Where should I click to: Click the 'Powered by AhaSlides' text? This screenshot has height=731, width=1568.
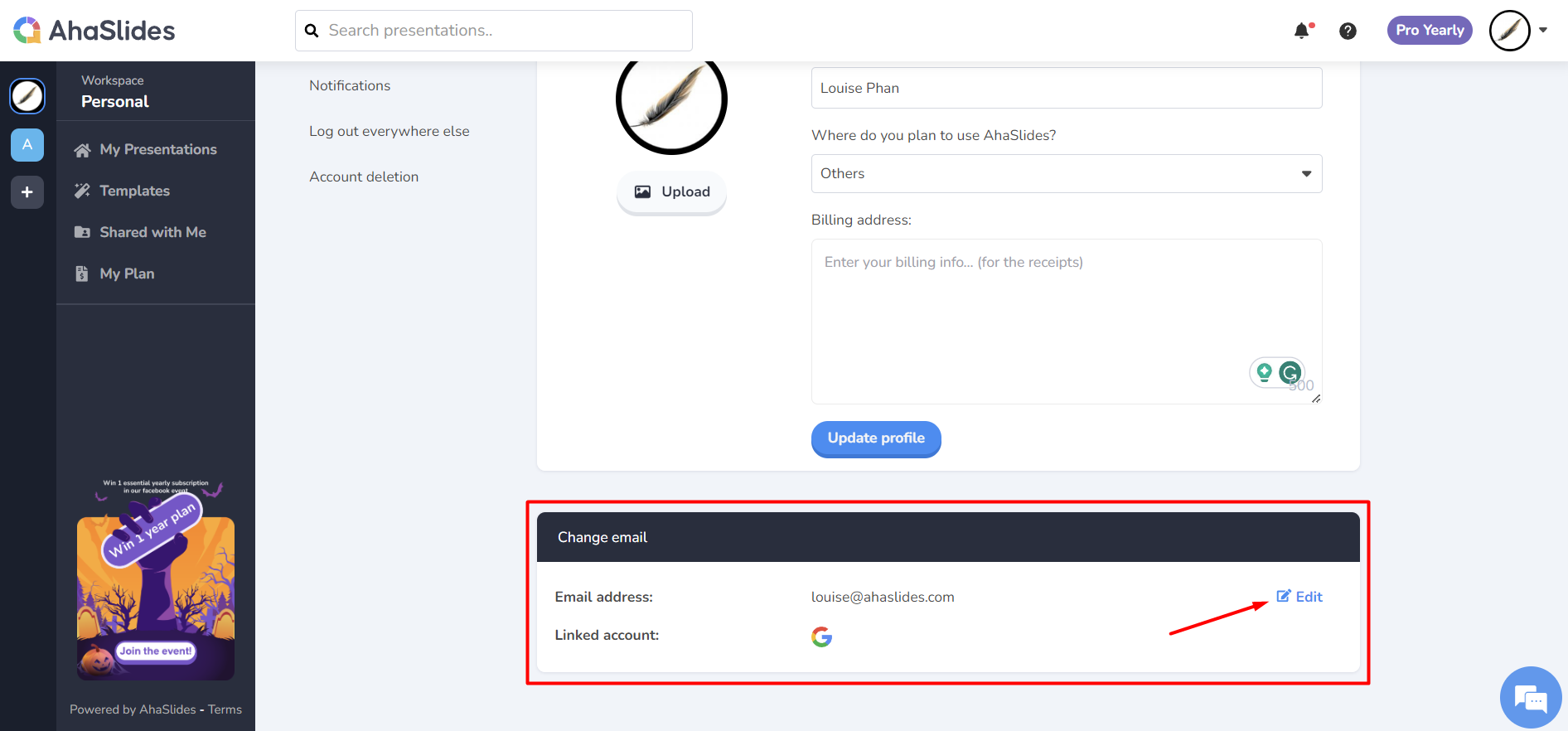[133, 709]
